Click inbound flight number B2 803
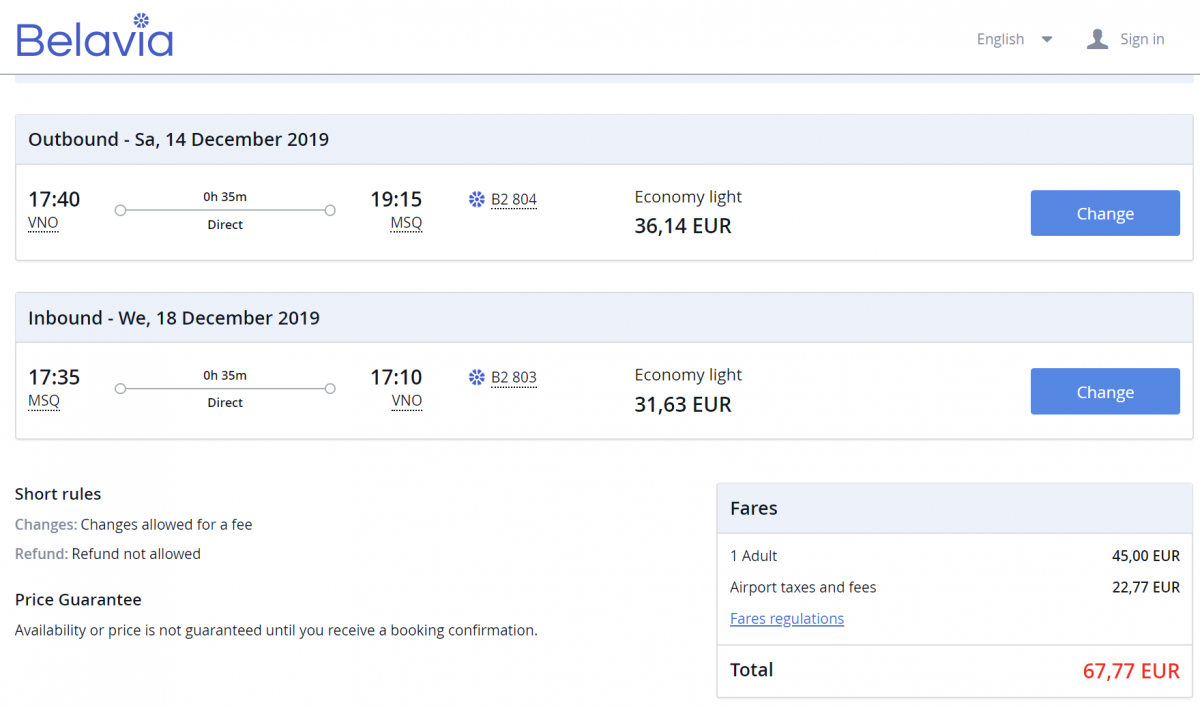Image resolution: width=1200 pixels, height=707 pixels. point(514,378)
